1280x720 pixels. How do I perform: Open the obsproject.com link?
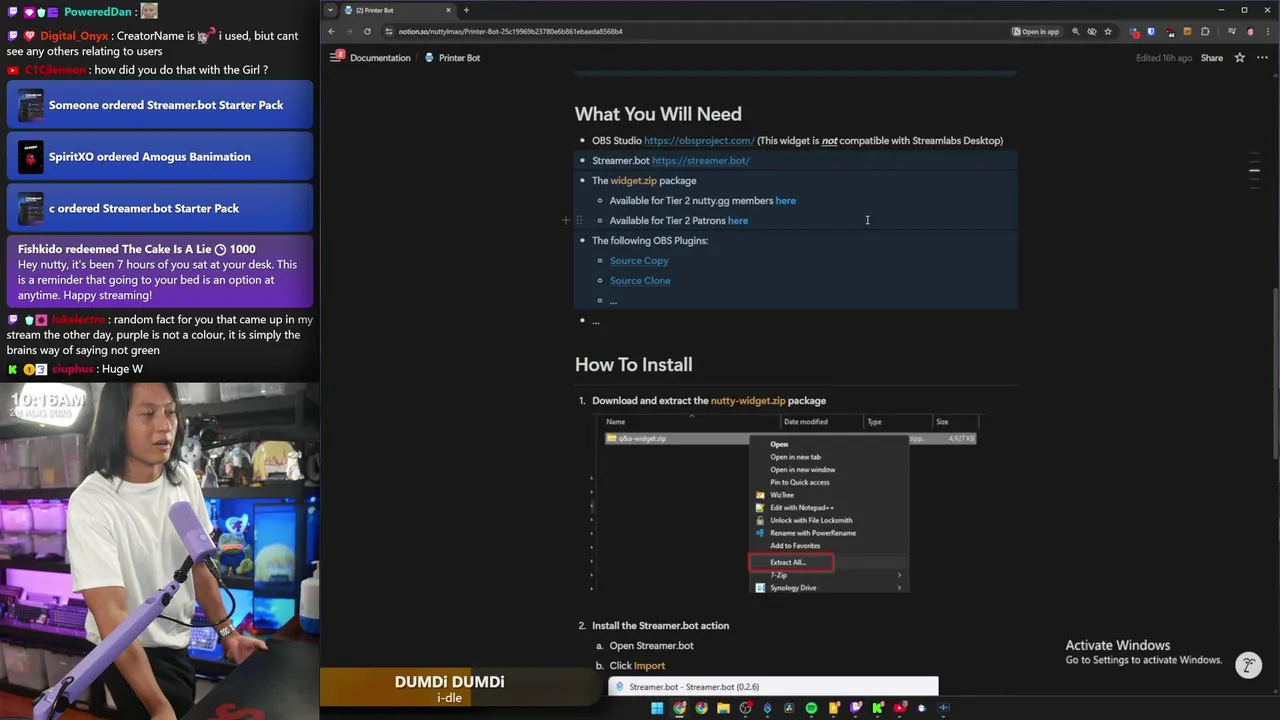pyautogui.click(x=699, y=141)
